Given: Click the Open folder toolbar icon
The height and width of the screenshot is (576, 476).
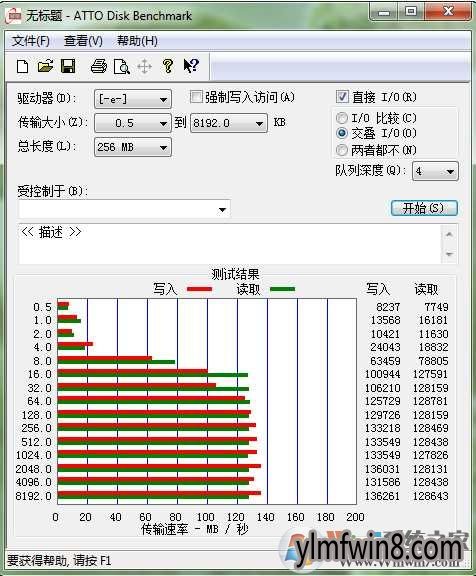Looking at the screenshot, I should tap(45, 66).
